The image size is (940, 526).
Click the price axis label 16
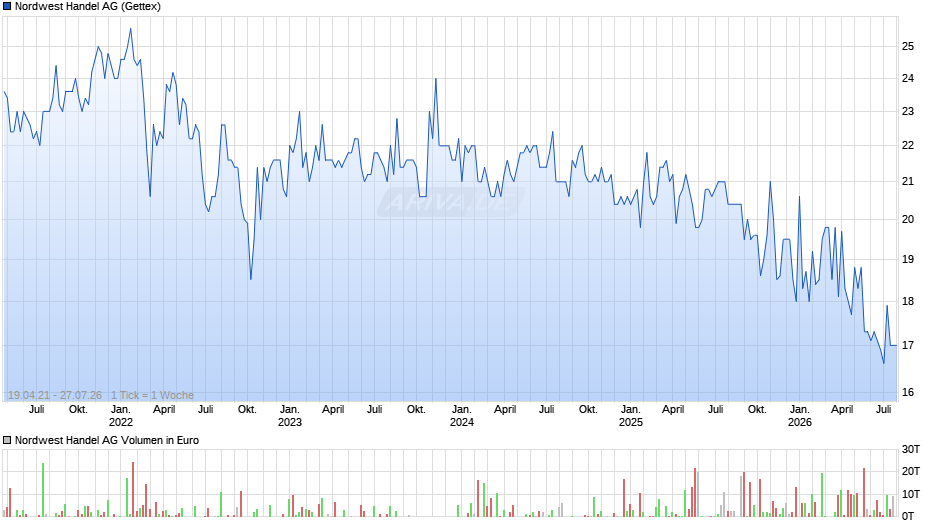(908, 392)
